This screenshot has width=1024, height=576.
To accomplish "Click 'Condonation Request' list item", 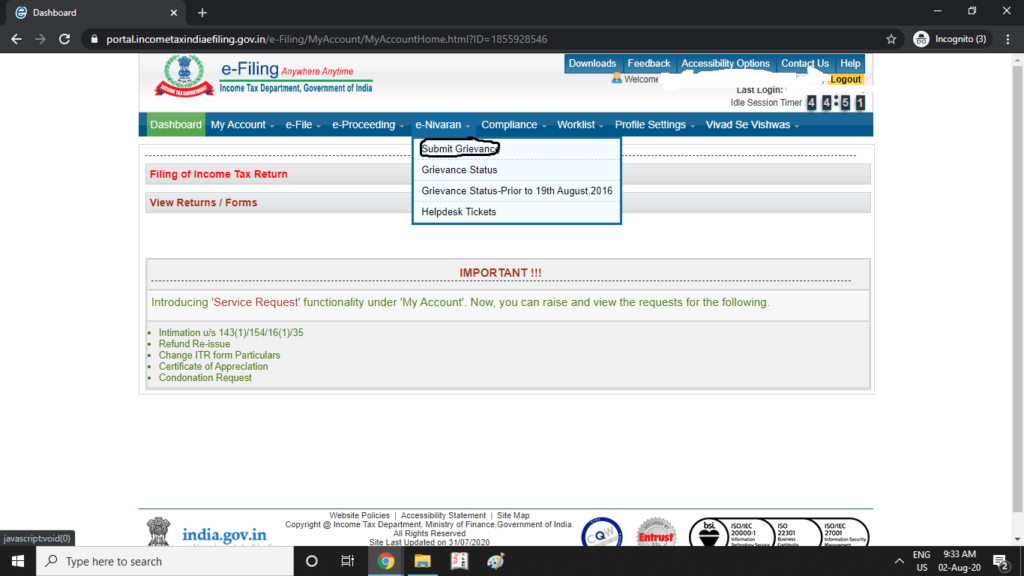I will pyautogui.click(x=205, y=377).
